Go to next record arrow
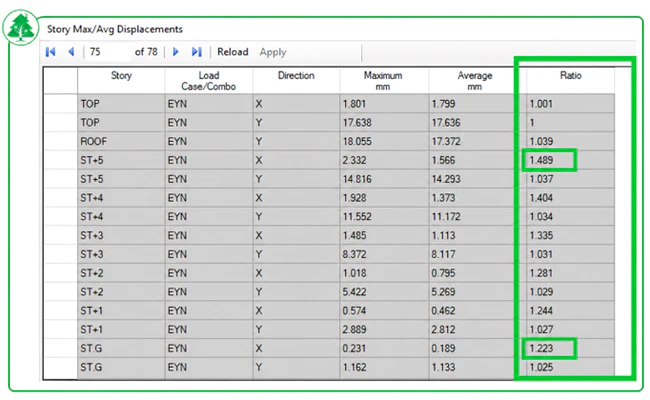Viewport: 650px width, 400px height. point(175,52)
